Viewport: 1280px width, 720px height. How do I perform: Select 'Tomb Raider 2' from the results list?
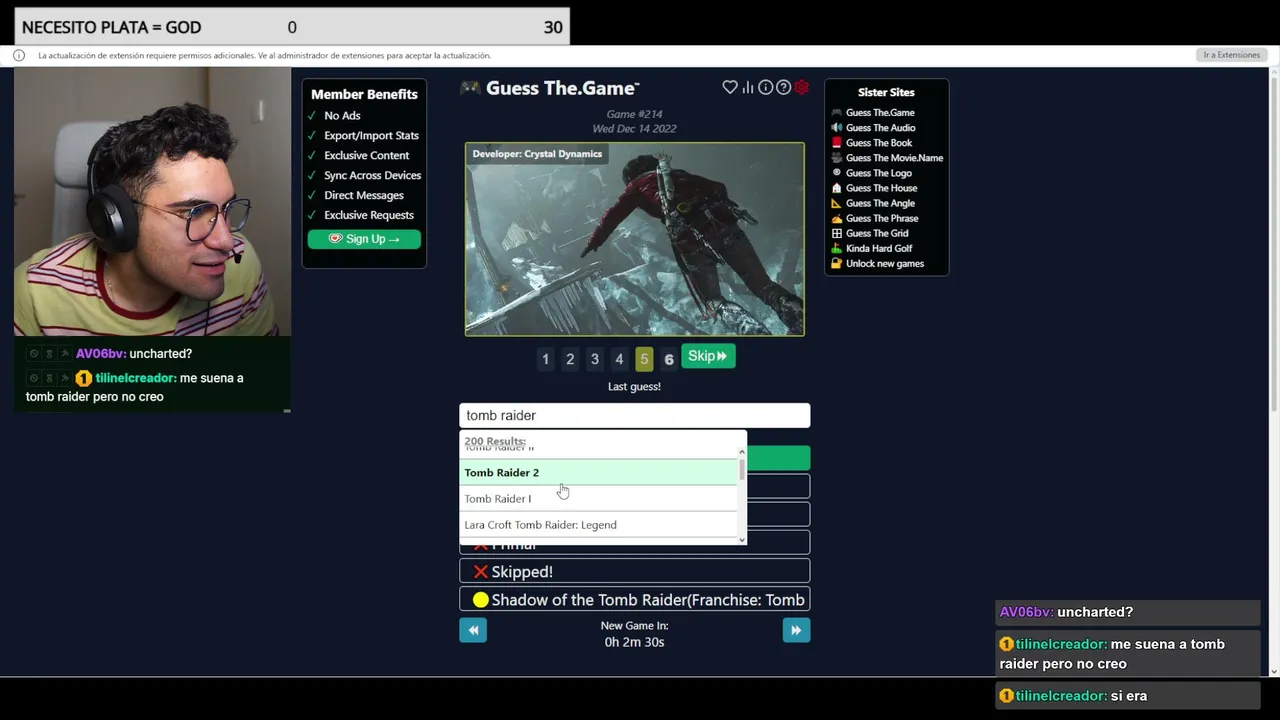[x=598, y=473]
